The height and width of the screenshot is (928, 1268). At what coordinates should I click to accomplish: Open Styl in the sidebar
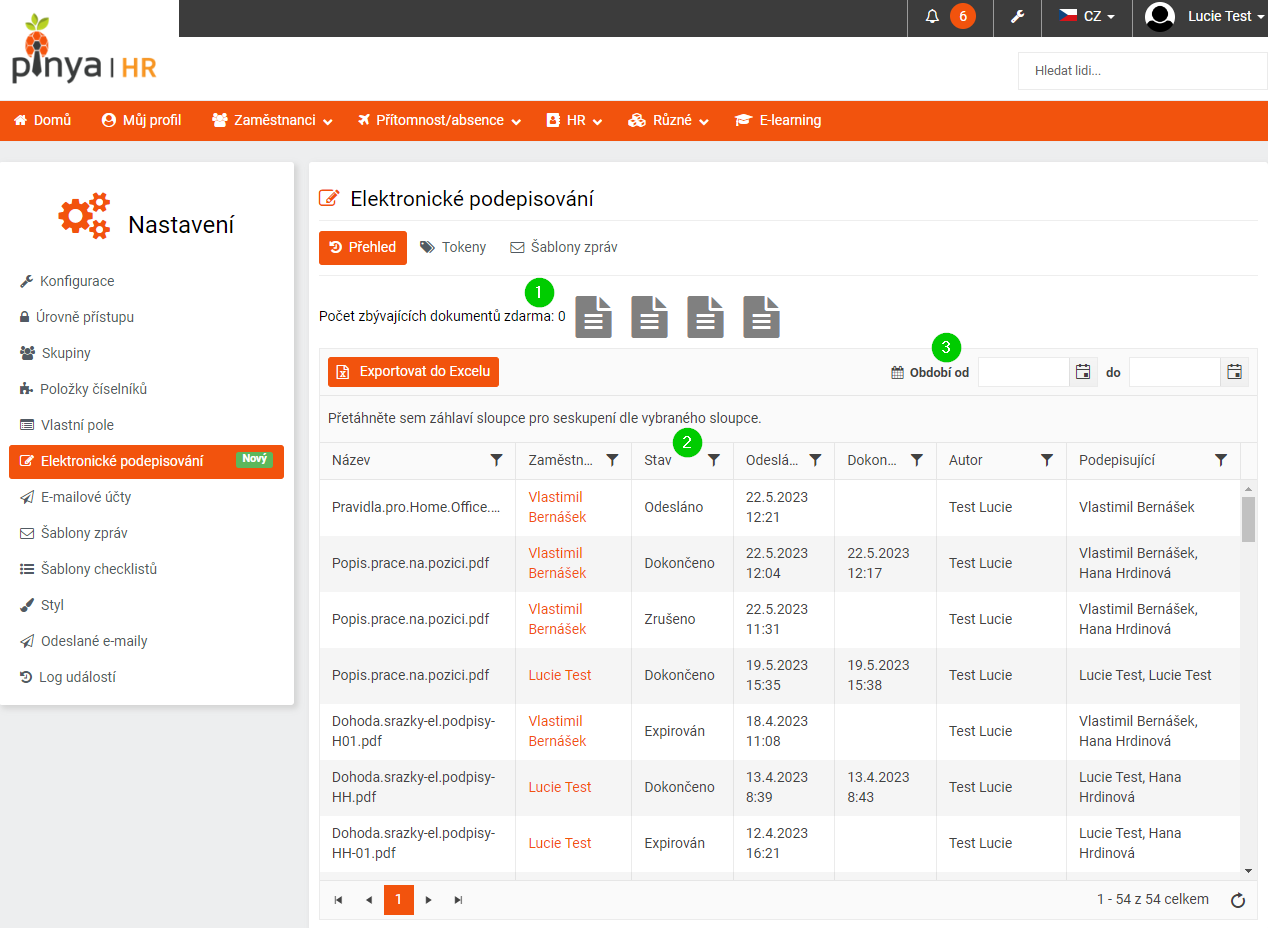pos(42,605)
